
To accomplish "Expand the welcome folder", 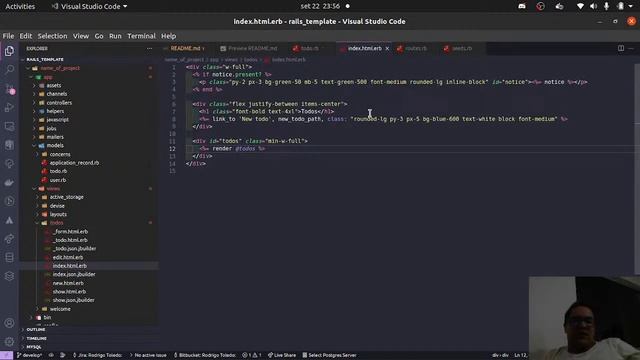I will pos(60,309).
